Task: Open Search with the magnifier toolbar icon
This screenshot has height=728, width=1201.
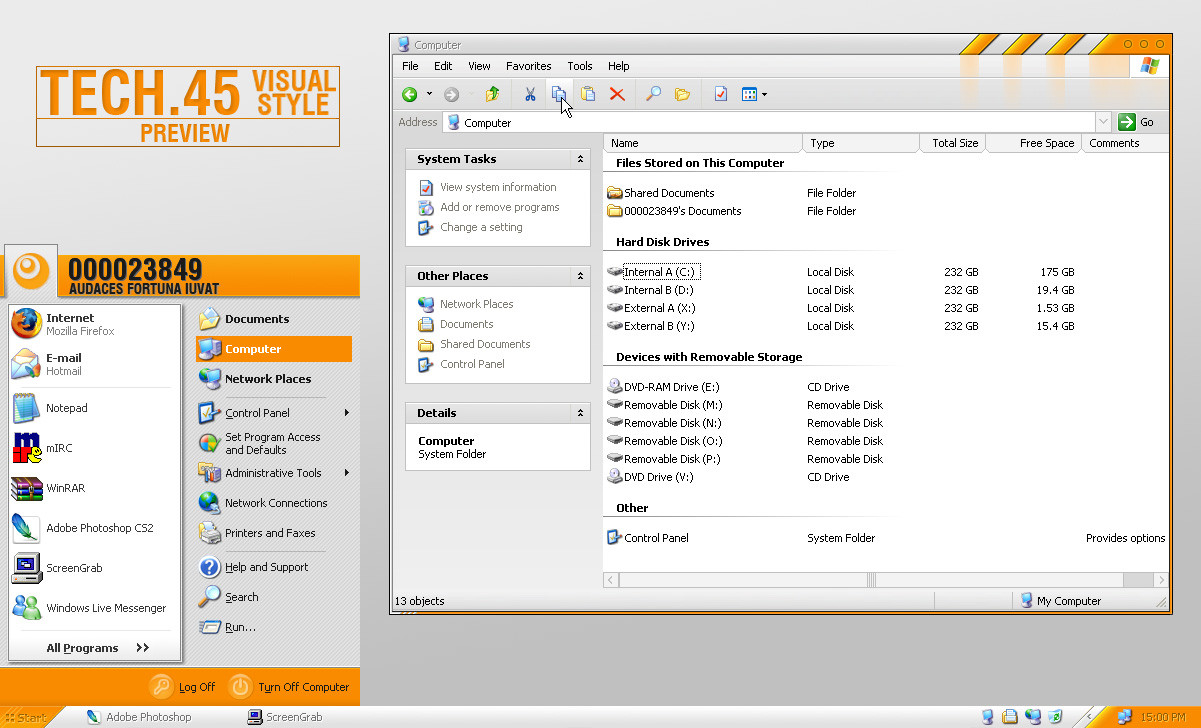Action: 653,94
